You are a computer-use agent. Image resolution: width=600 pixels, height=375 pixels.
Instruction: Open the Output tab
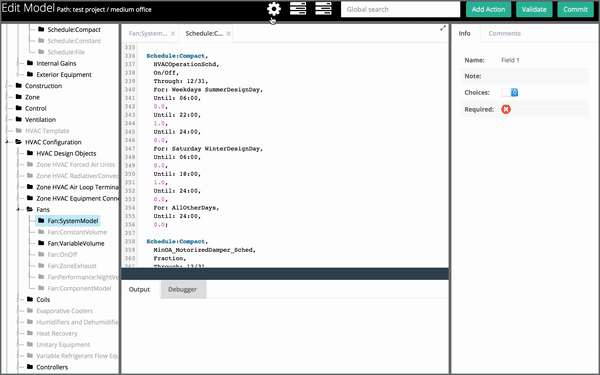tap(139, 289)
